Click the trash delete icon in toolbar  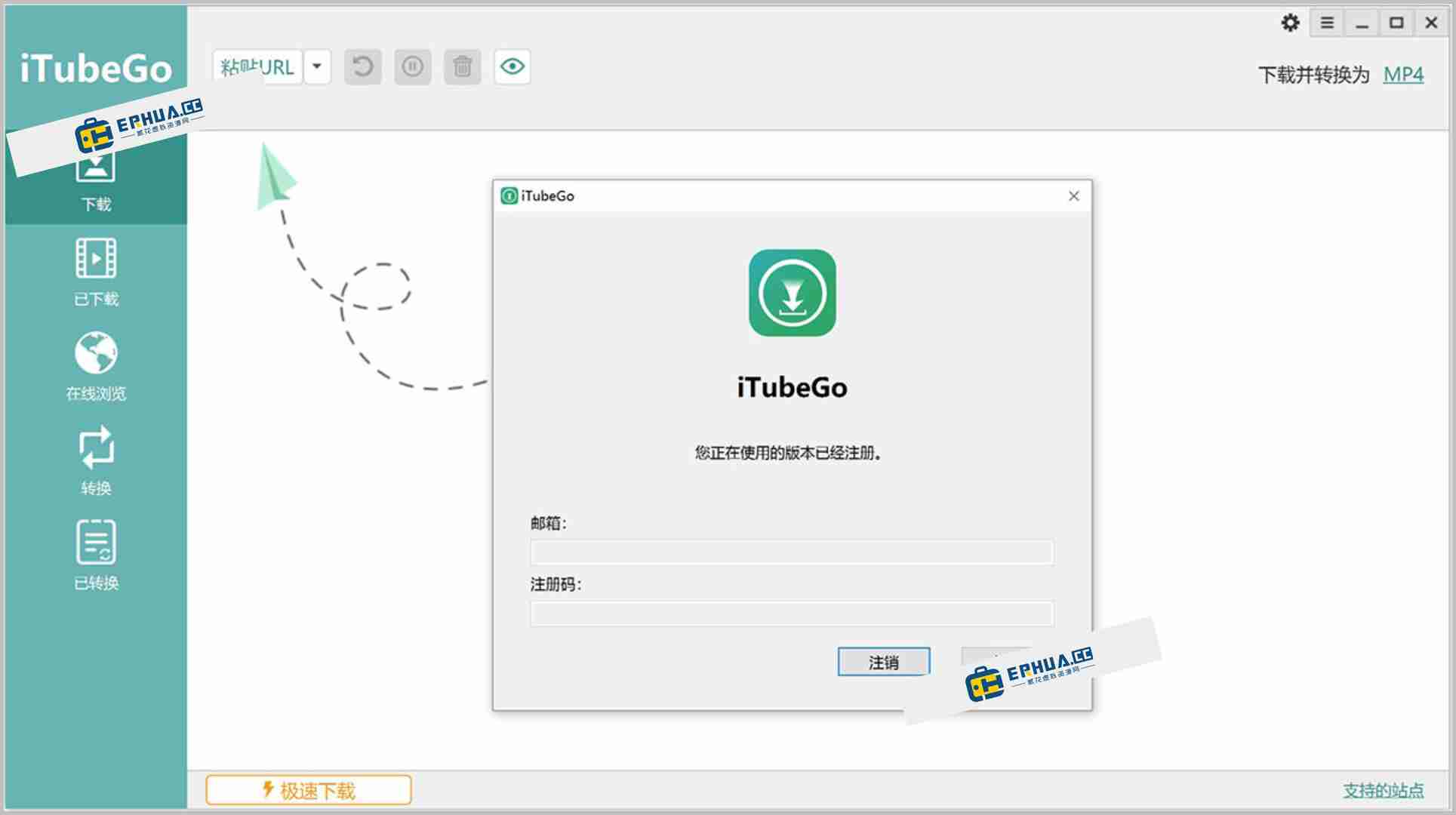463,67
